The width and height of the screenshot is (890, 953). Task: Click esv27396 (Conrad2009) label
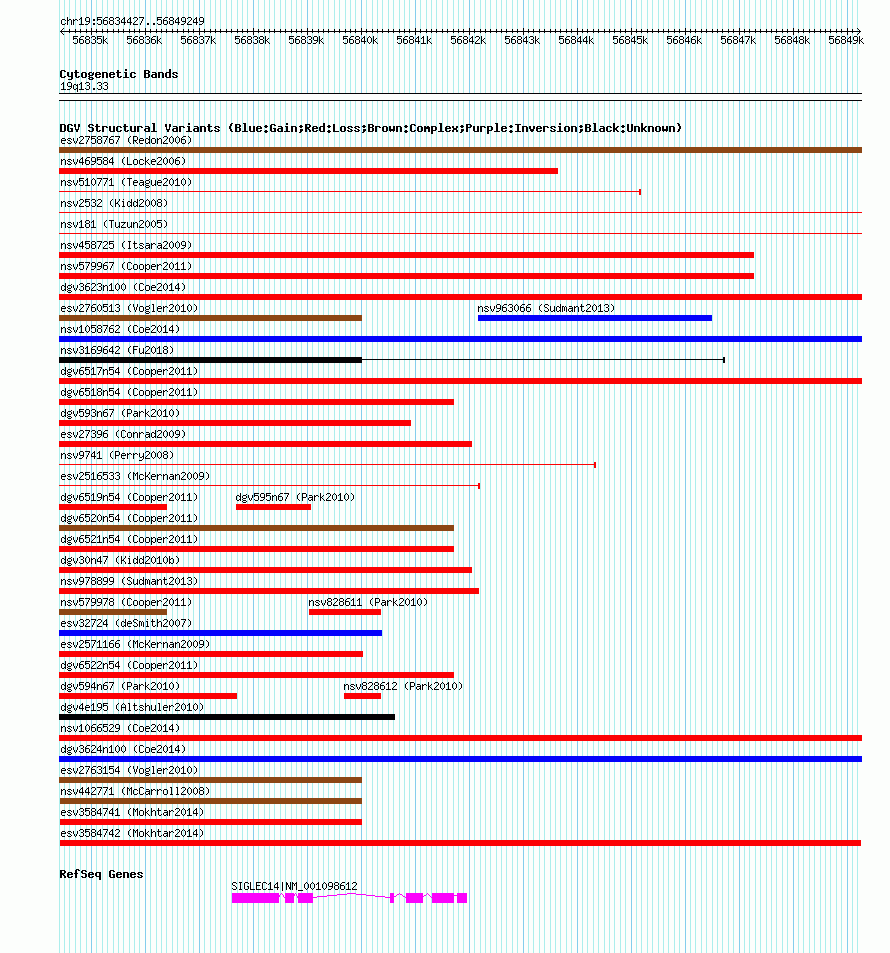click(x=123, y=434)
